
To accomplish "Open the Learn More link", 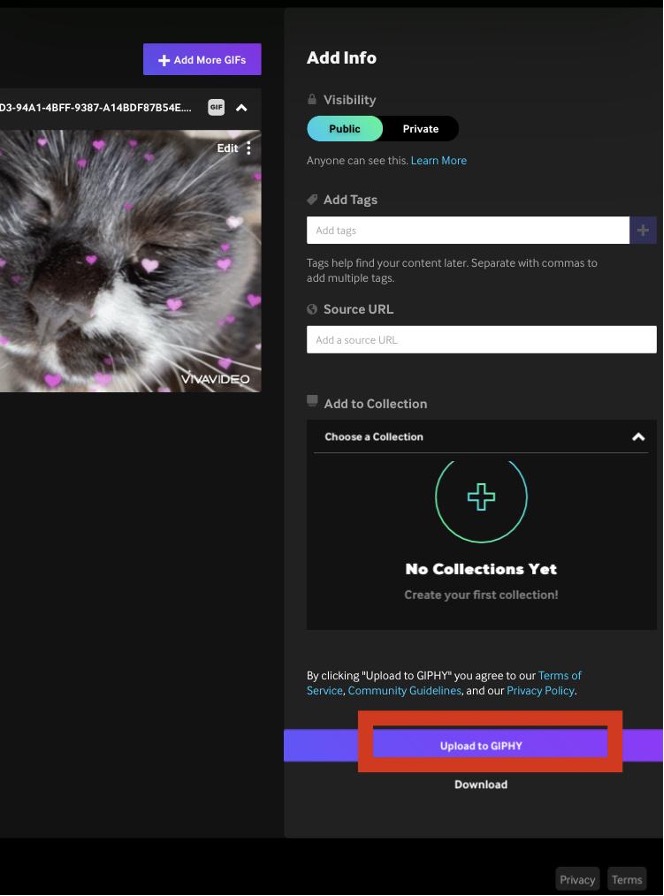I will tap(438, 161).
